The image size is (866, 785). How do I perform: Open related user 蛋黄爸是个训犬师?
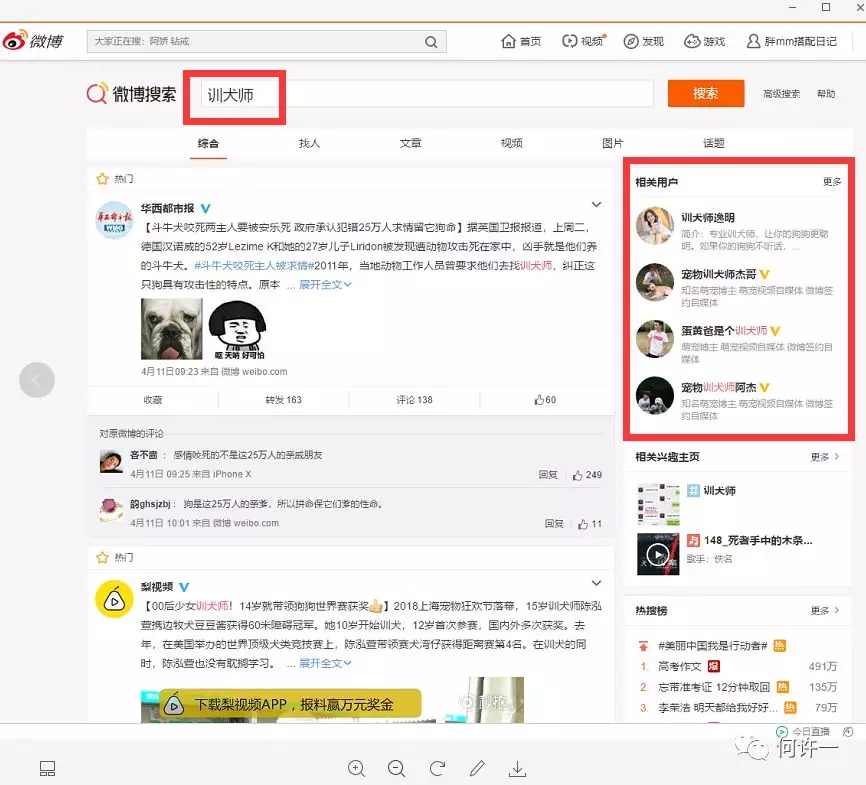point(724,331)
